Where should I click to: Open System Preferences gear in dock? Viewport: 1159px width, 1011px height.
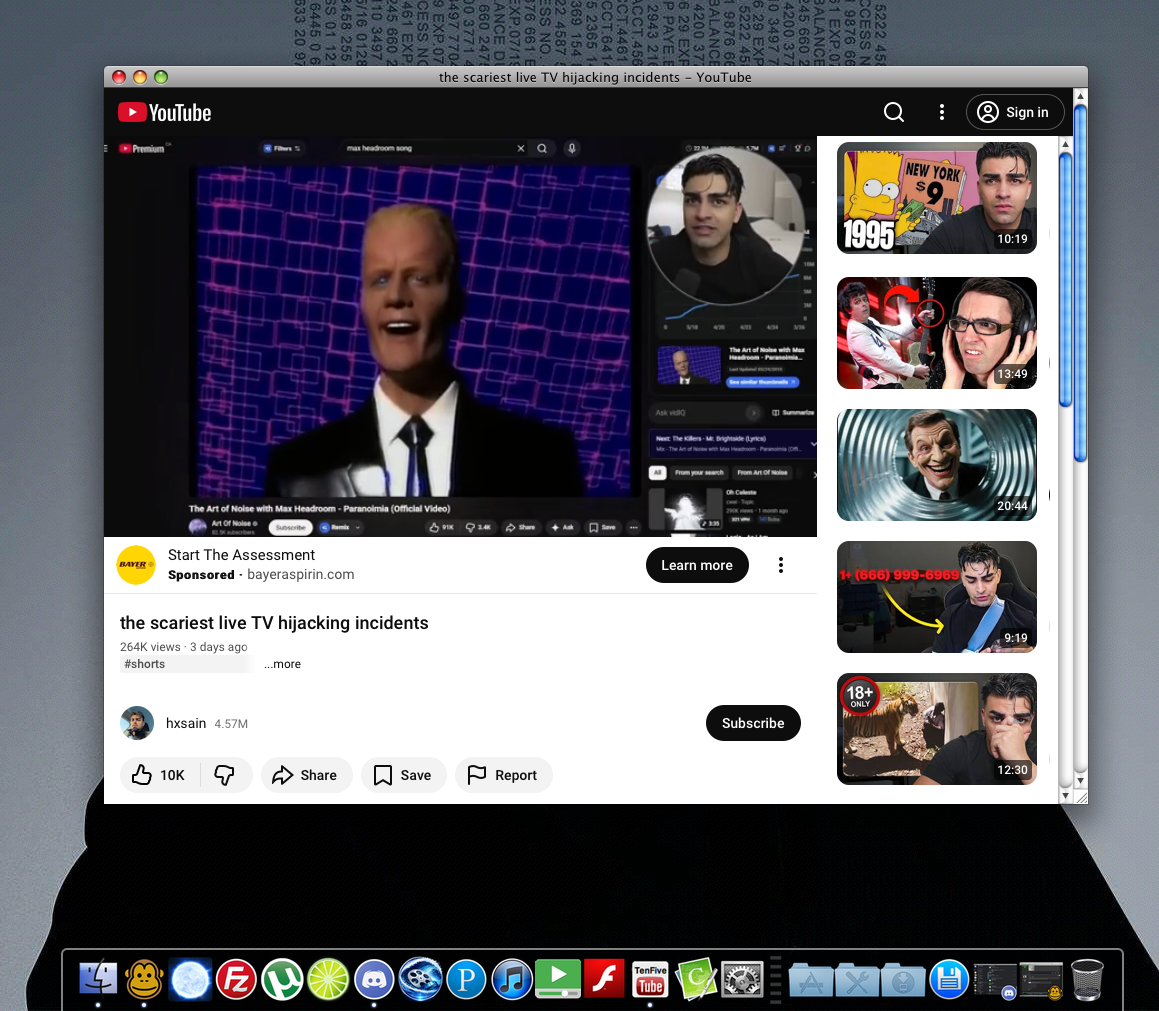click(742, 978)
